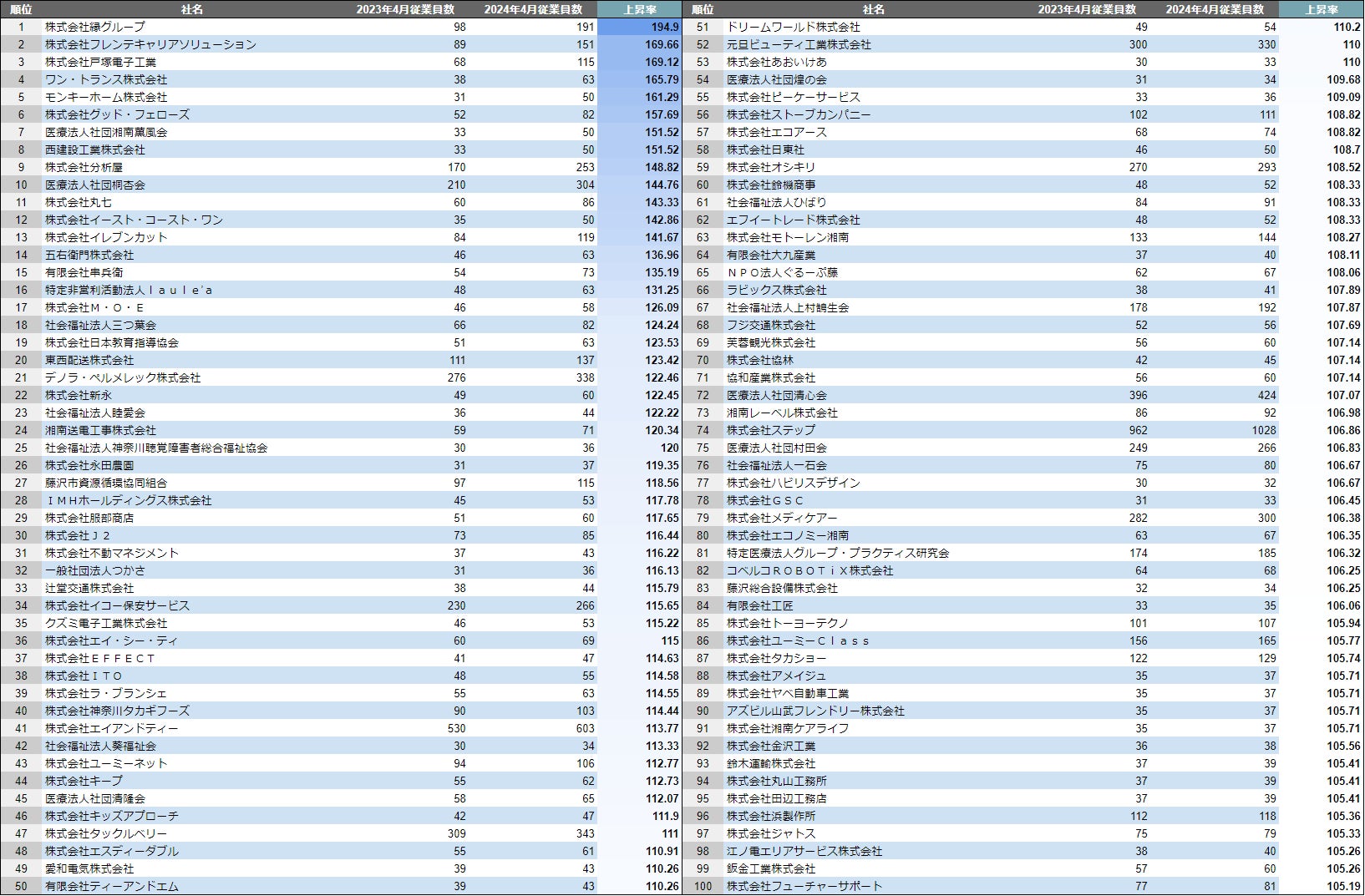
Task: Click on フジ交通株式会社
Action: (771, 325)
